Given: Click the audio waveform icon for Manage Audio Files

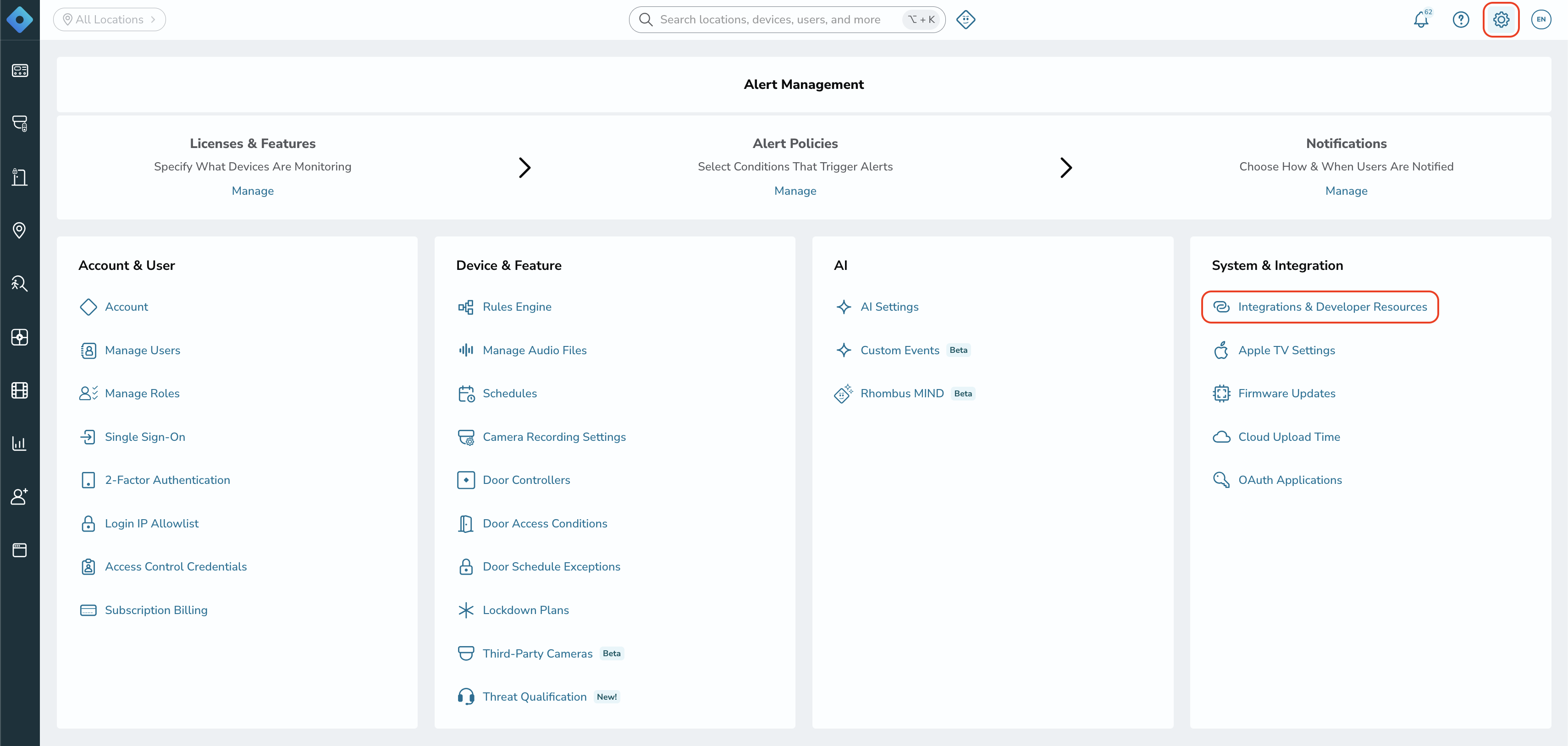Looking at the screenshot, I should click(x=466, y=350).
